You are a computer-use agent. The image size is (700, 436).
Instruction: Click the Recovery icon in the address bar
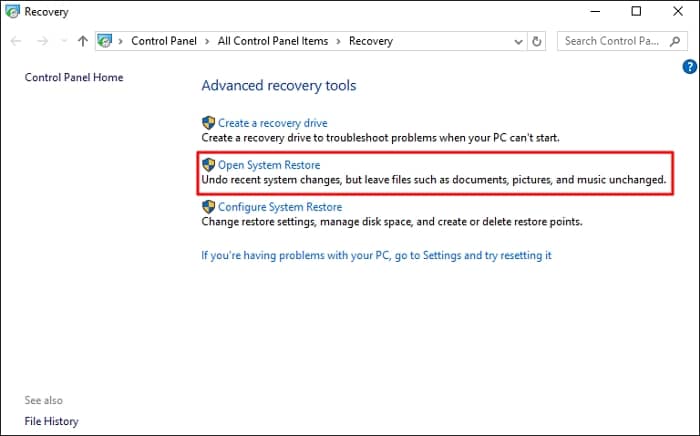click(105, 41)
